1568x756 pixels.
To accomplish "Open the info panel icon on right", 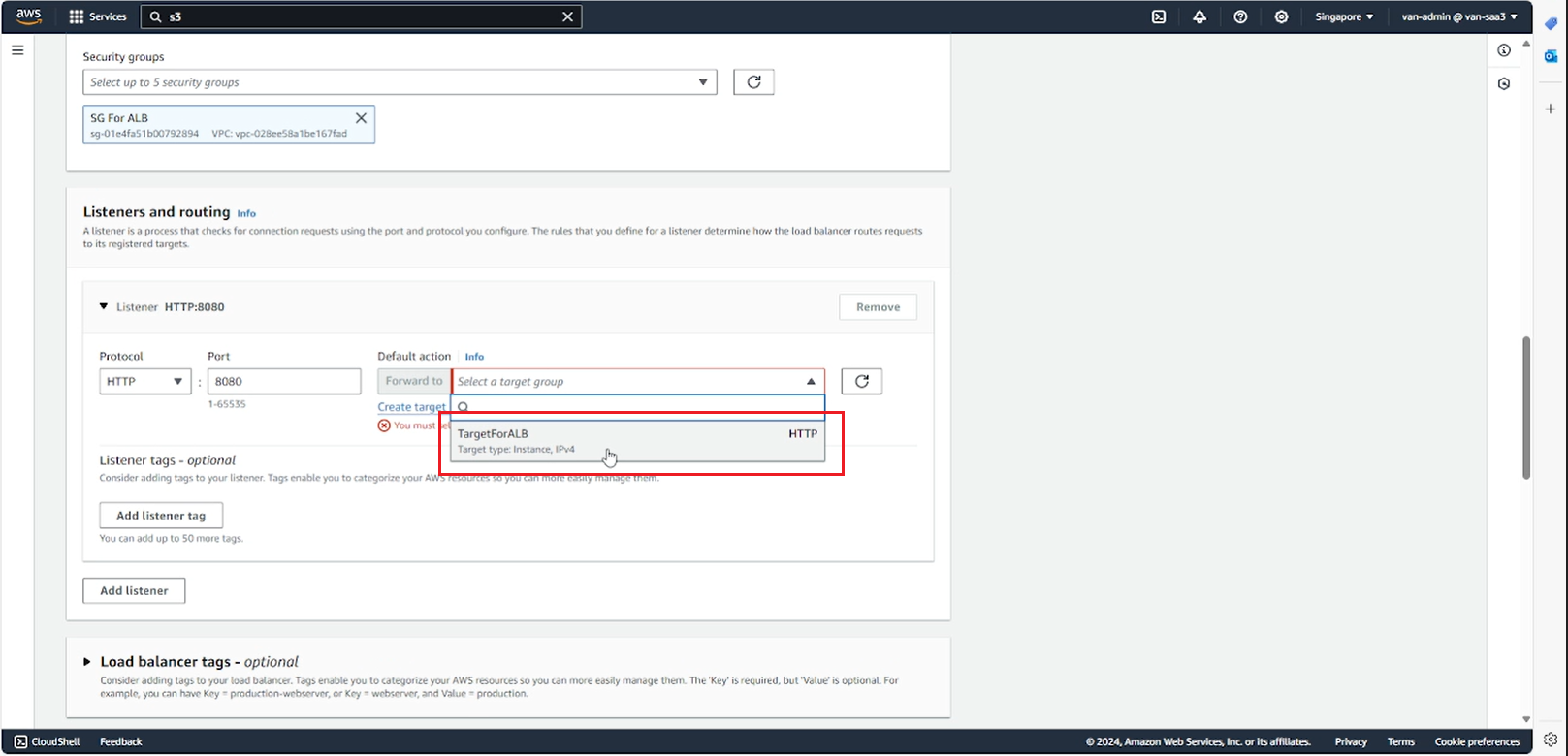I will [1504, 50].
